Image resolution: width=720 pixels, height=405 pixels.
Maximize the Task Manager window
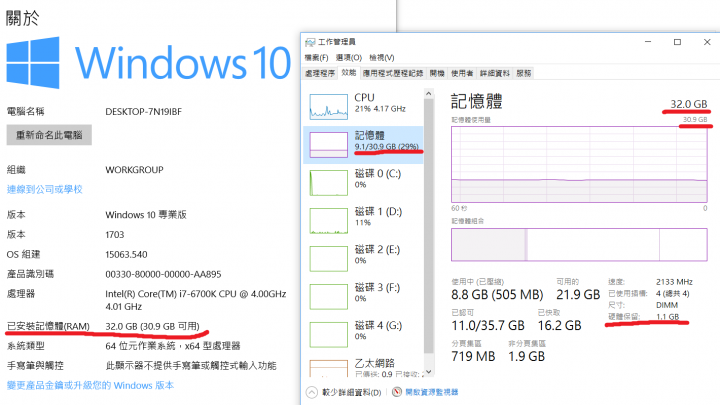(x=677, y=42)
